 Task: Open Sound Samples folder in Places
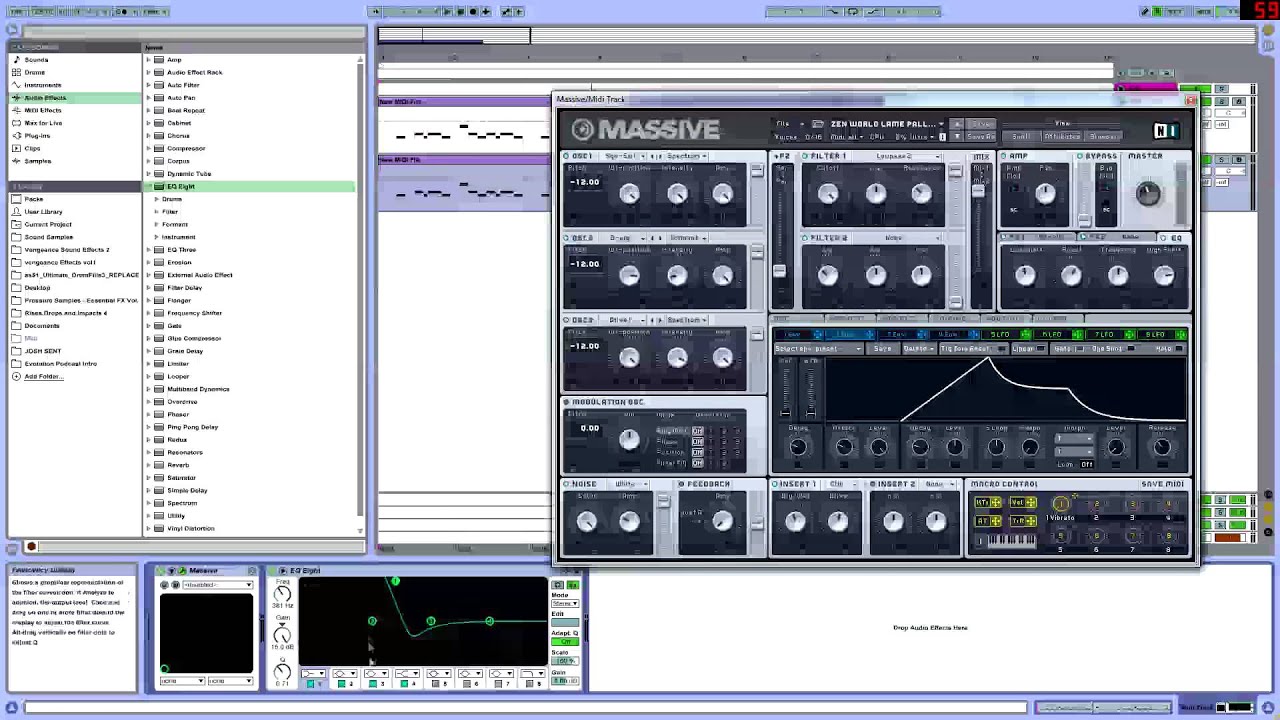click(48, 237)
